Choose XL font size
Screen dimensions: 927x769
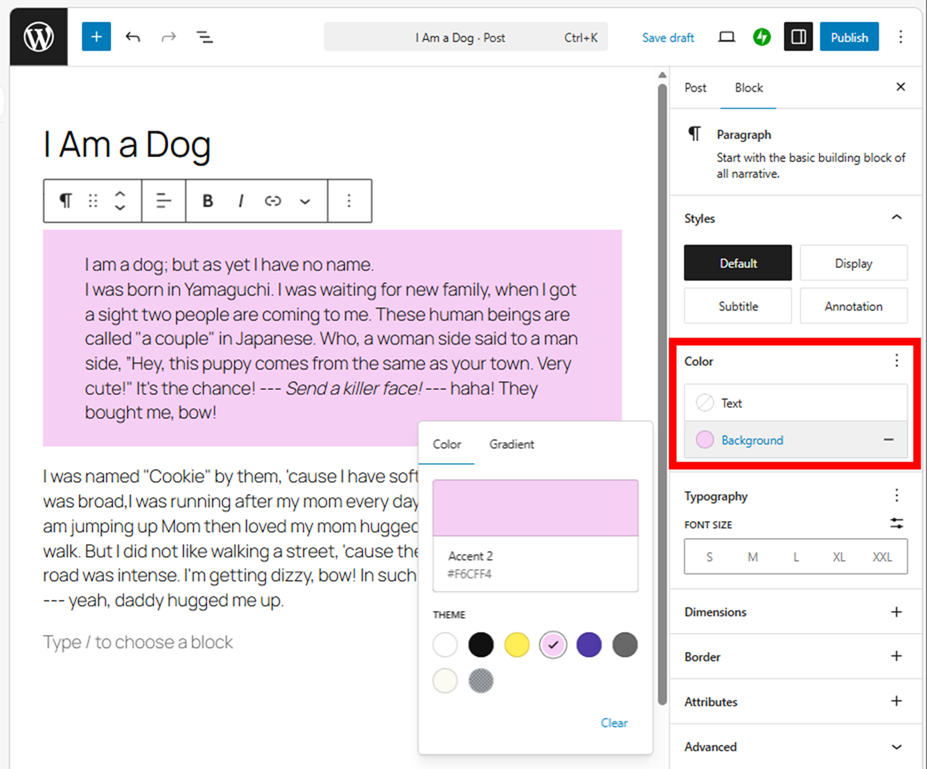click(x=838, y=557)
